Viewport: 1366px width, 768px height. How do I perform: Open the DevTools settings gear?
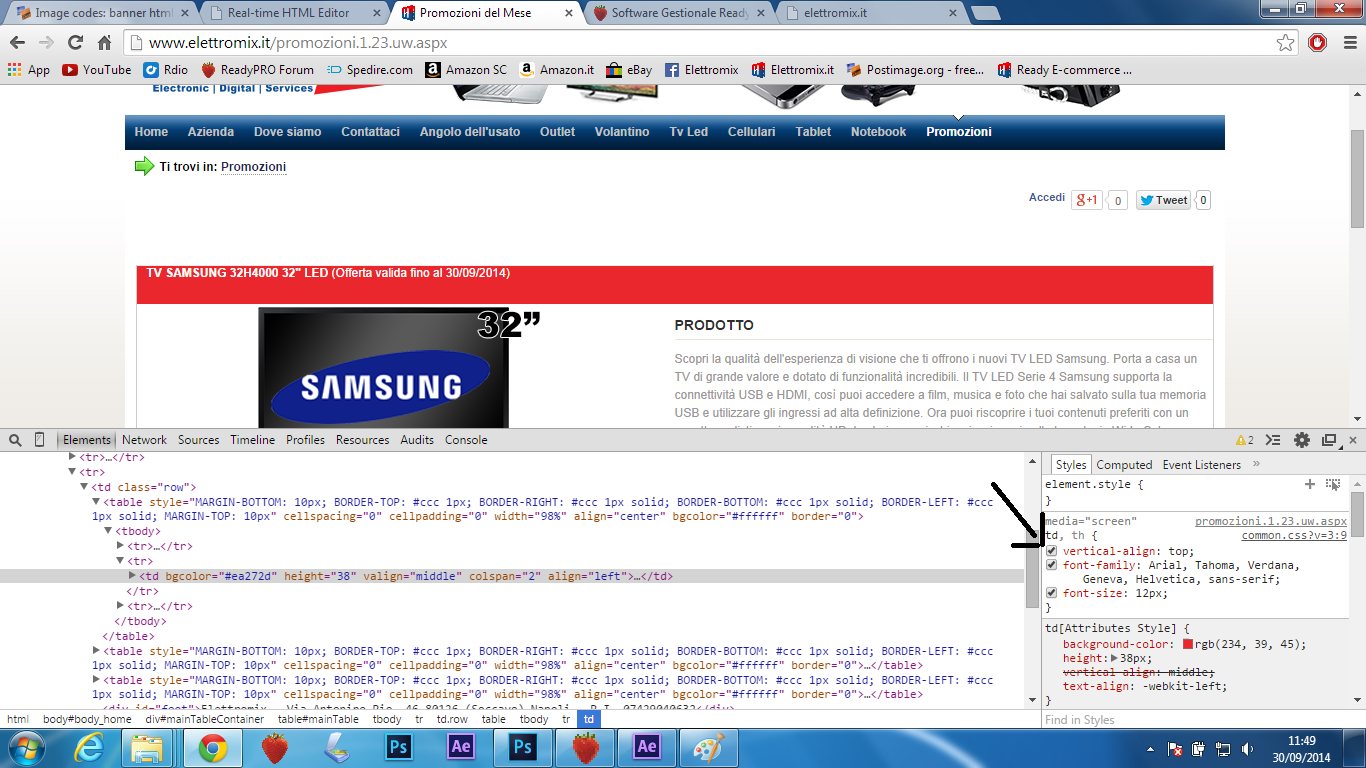[x=1302, y=440]
